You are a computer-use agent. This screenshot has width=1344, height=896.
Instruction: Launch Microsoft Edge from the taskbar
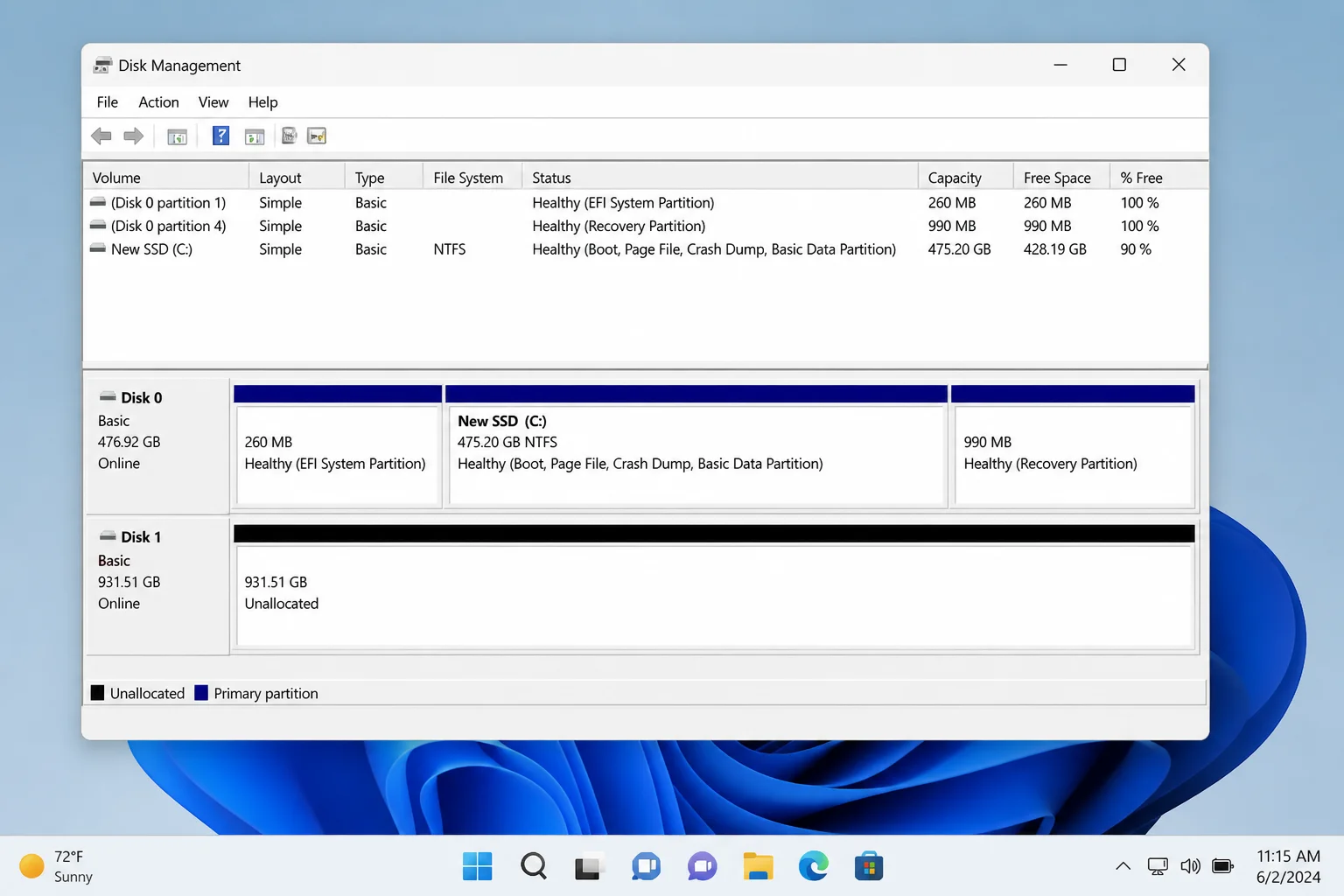814,866
